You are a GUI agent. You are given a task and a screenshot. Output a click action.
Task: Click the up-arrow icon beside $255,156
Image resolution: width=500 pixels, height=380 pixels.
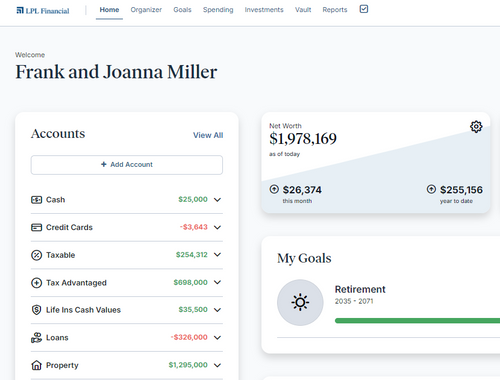click(431, 189)
